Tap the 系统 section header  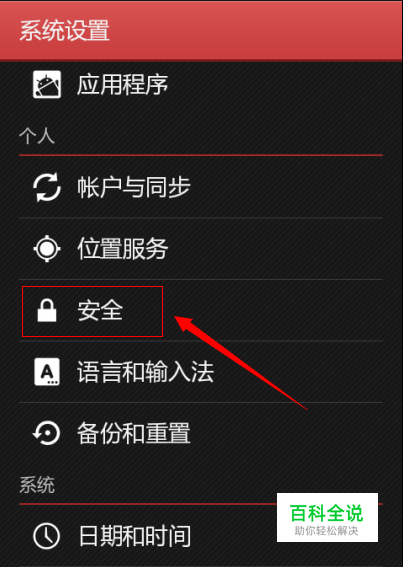click(37, 485)
